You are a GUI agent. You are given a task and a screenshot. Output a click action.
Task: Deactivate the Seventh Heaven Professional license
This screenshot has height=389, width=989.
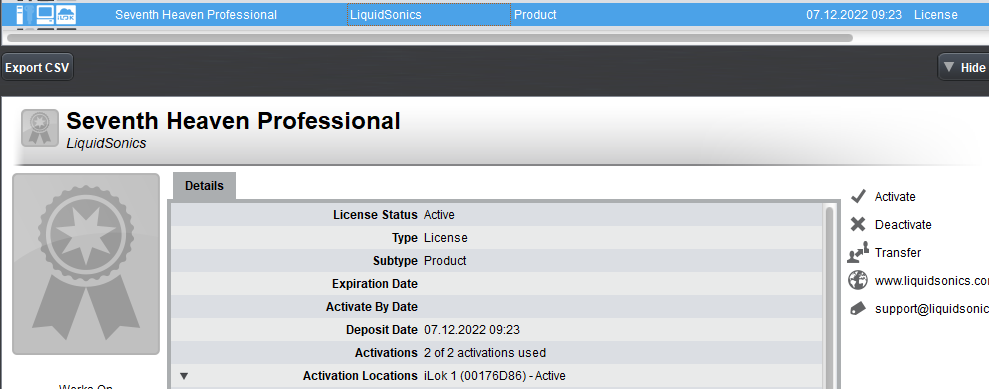[903, 224]
